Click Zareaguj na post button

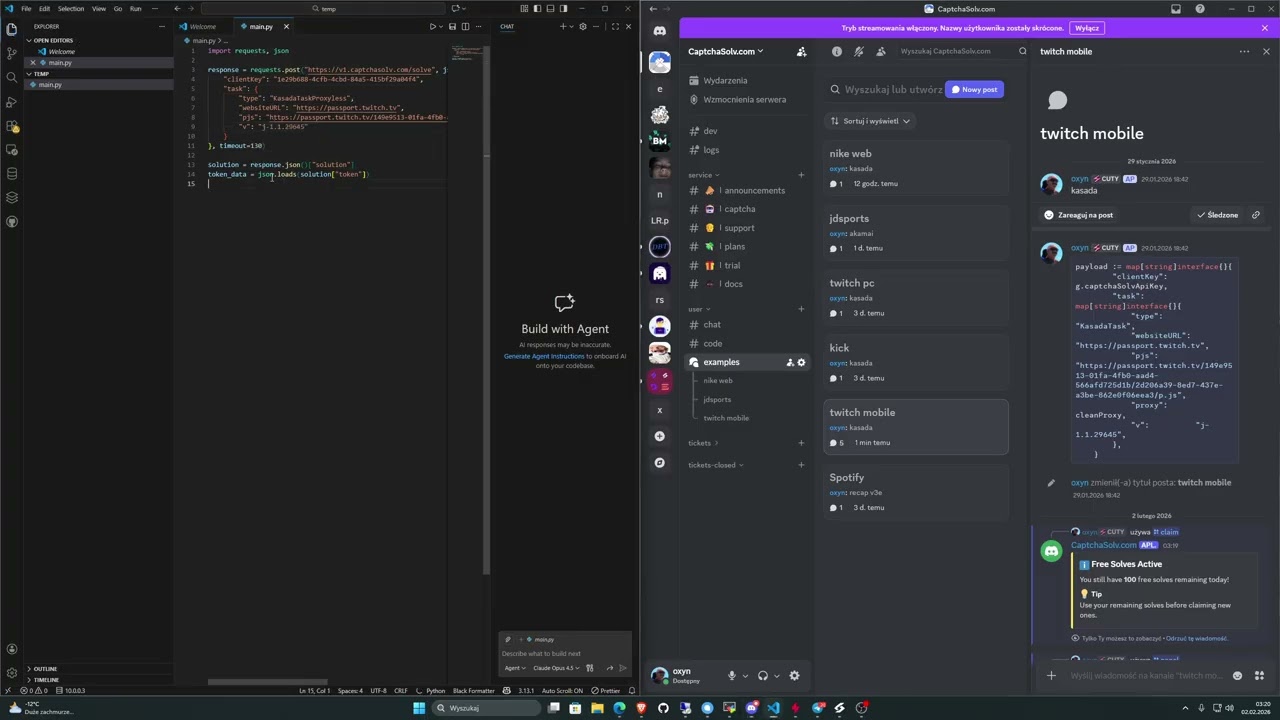1078,215
